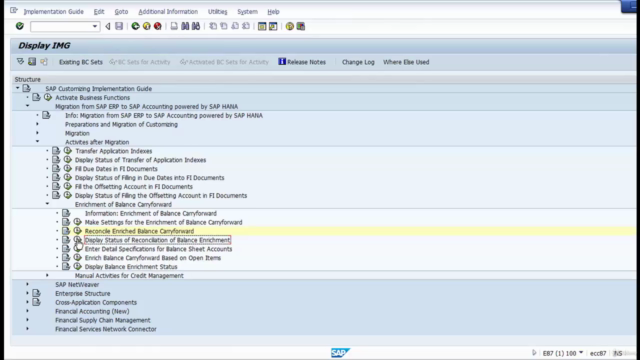Select Fill the Offsetting Account in FI Documents
The height and width of the screenshot is (360, 640).
pyautogui.click(x=134, y=187)
